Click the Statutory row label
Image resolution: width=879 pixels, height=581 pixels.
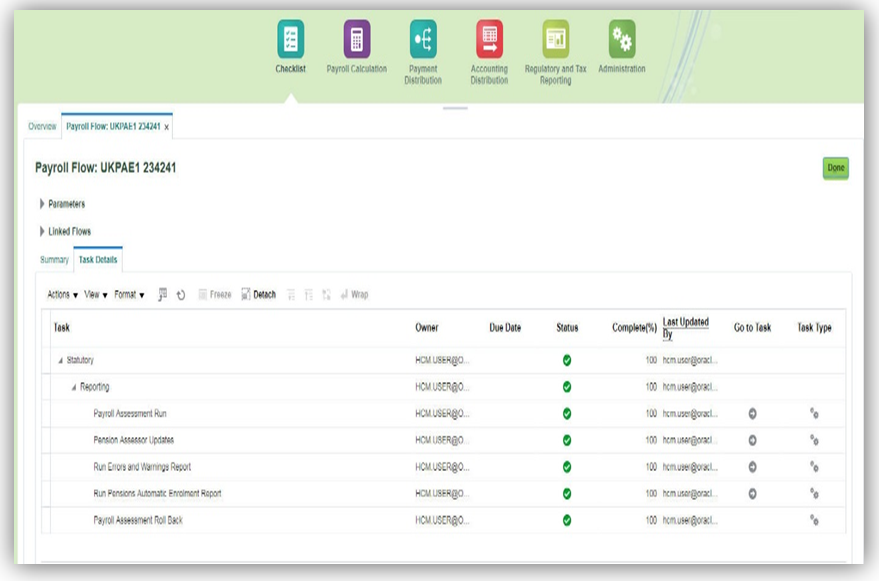click(x=80, y=360)
